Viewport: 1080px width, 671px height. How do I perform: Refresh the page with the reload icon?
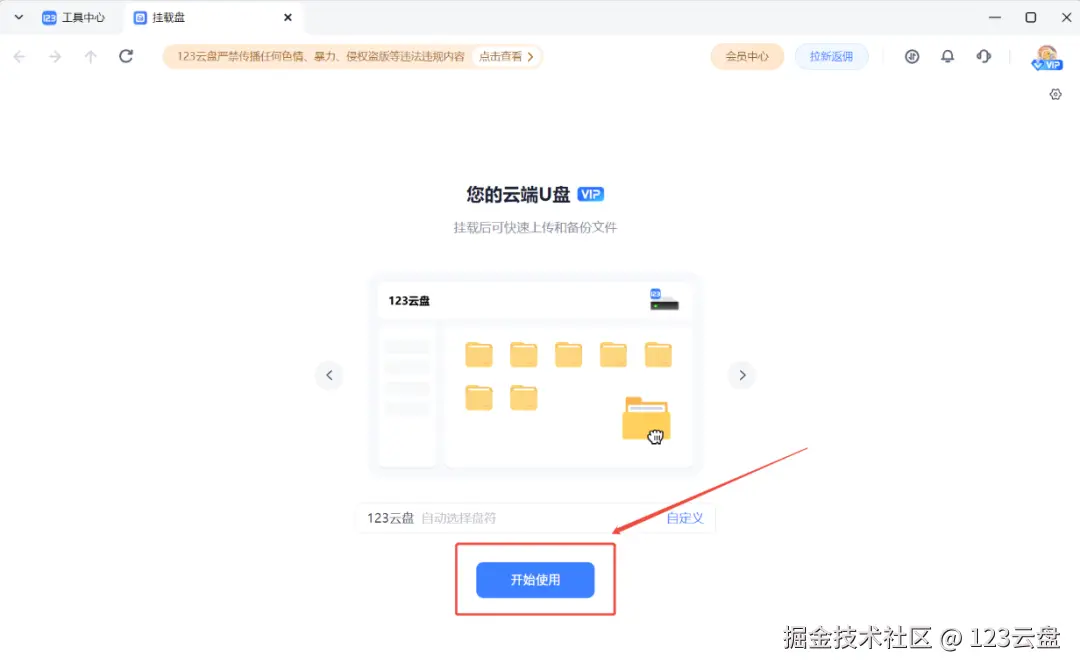126,56
